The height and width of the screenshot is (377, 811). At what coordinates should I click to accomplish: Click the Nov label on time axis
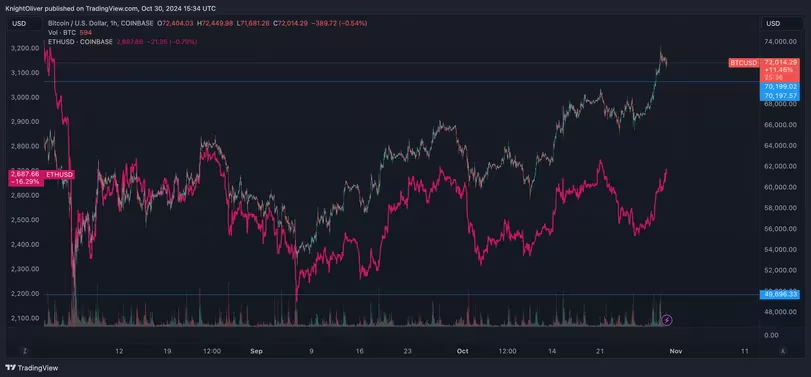pos(675,351)
